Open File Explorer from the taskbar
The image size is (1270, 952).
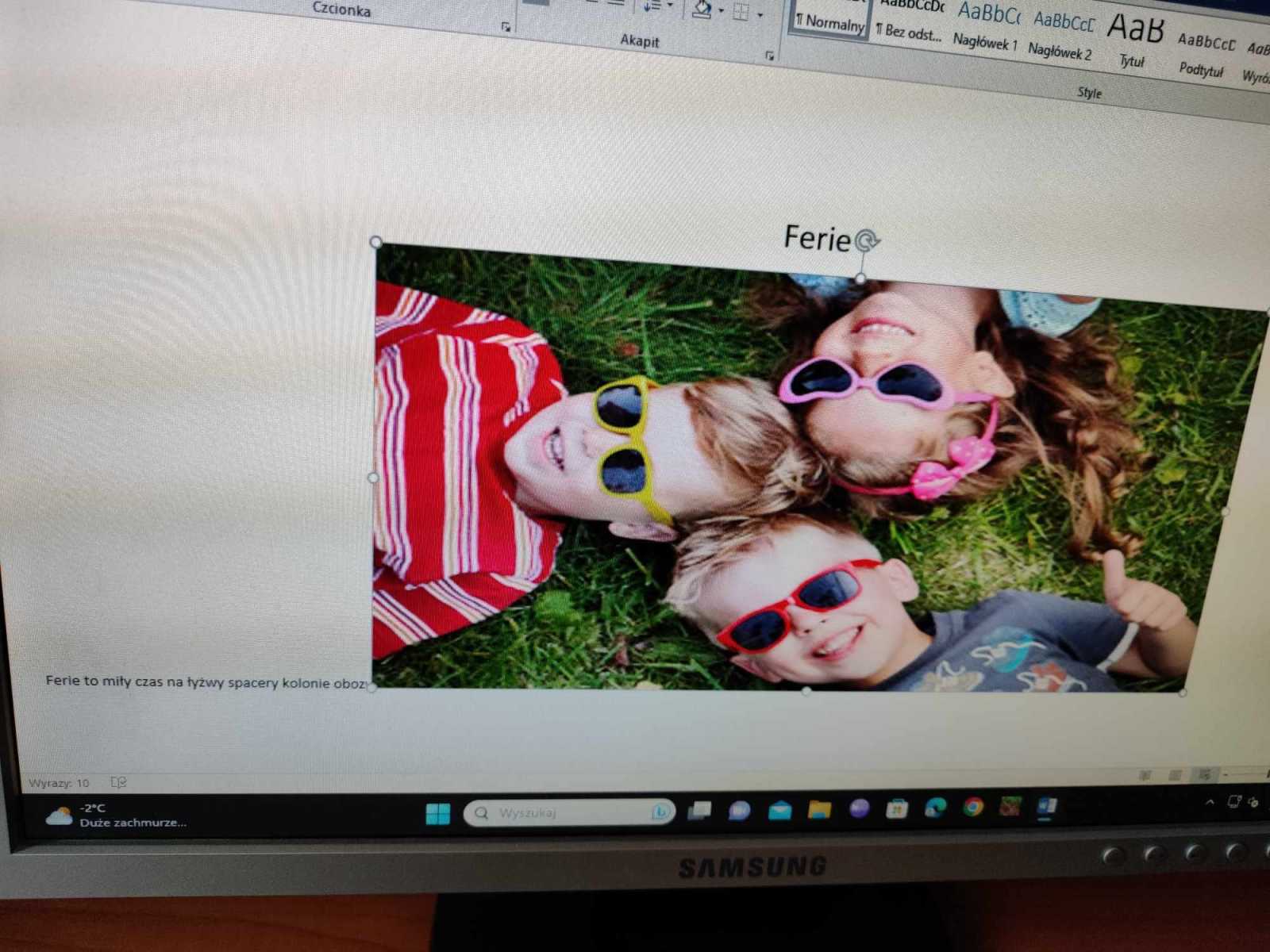pyautogui.click(x=819, y=809)
